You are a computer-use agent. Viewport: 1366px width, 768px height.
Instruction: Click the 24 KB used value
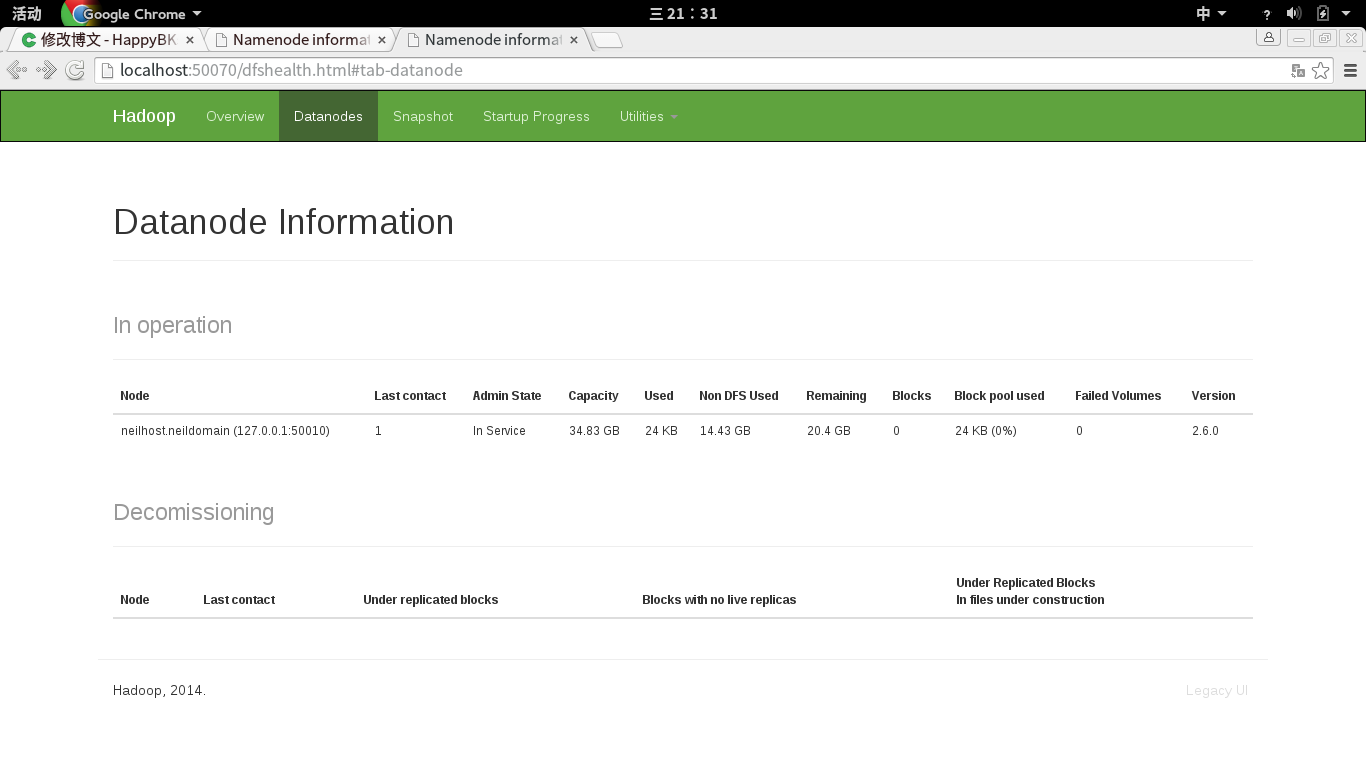(661, 431)
